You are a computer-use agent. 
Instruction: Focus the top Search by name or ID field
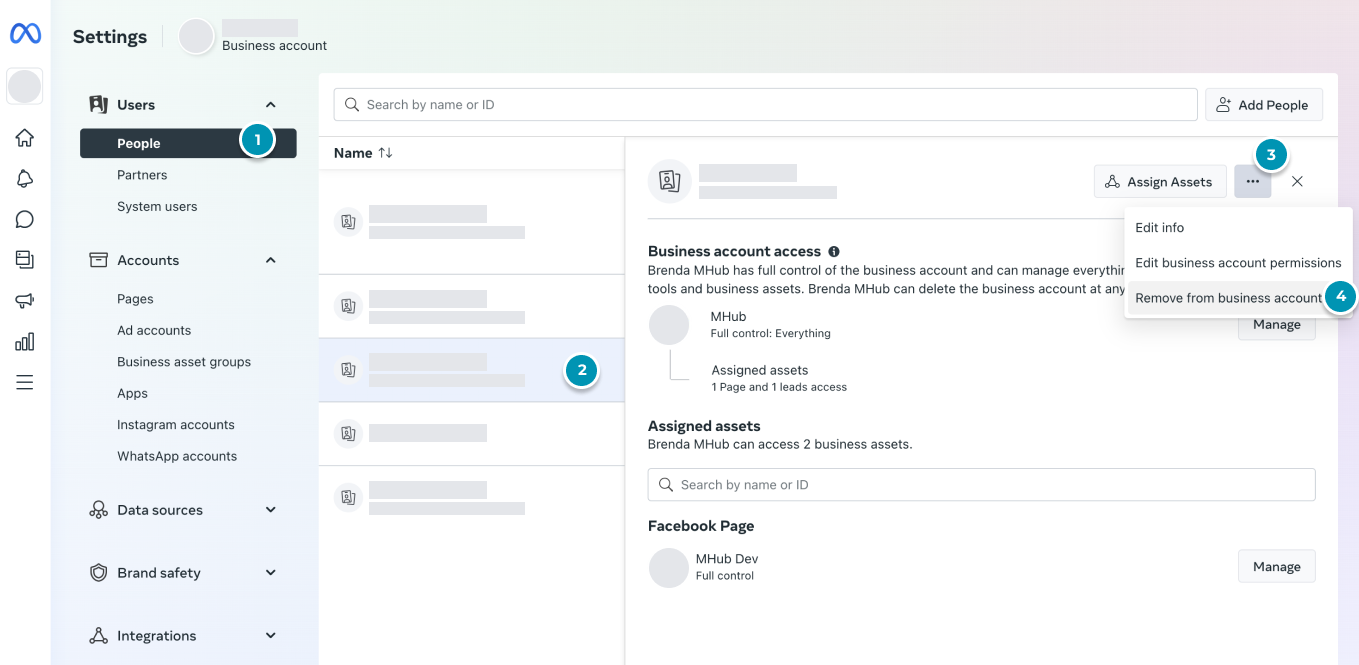click(x=766, y=105)
